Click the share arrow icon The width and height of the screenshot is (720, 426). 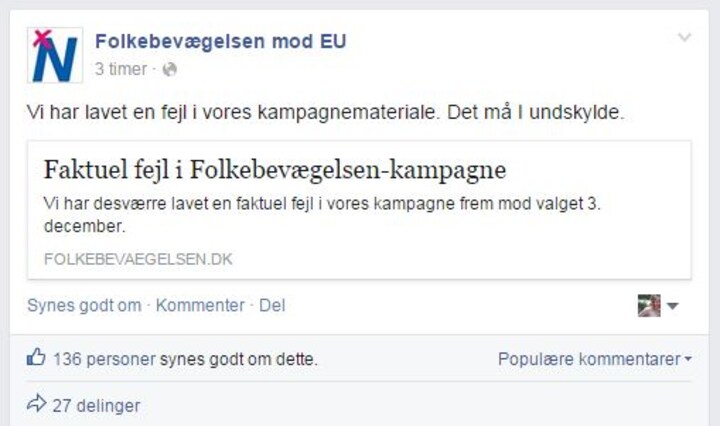click(x=37, y=405)
